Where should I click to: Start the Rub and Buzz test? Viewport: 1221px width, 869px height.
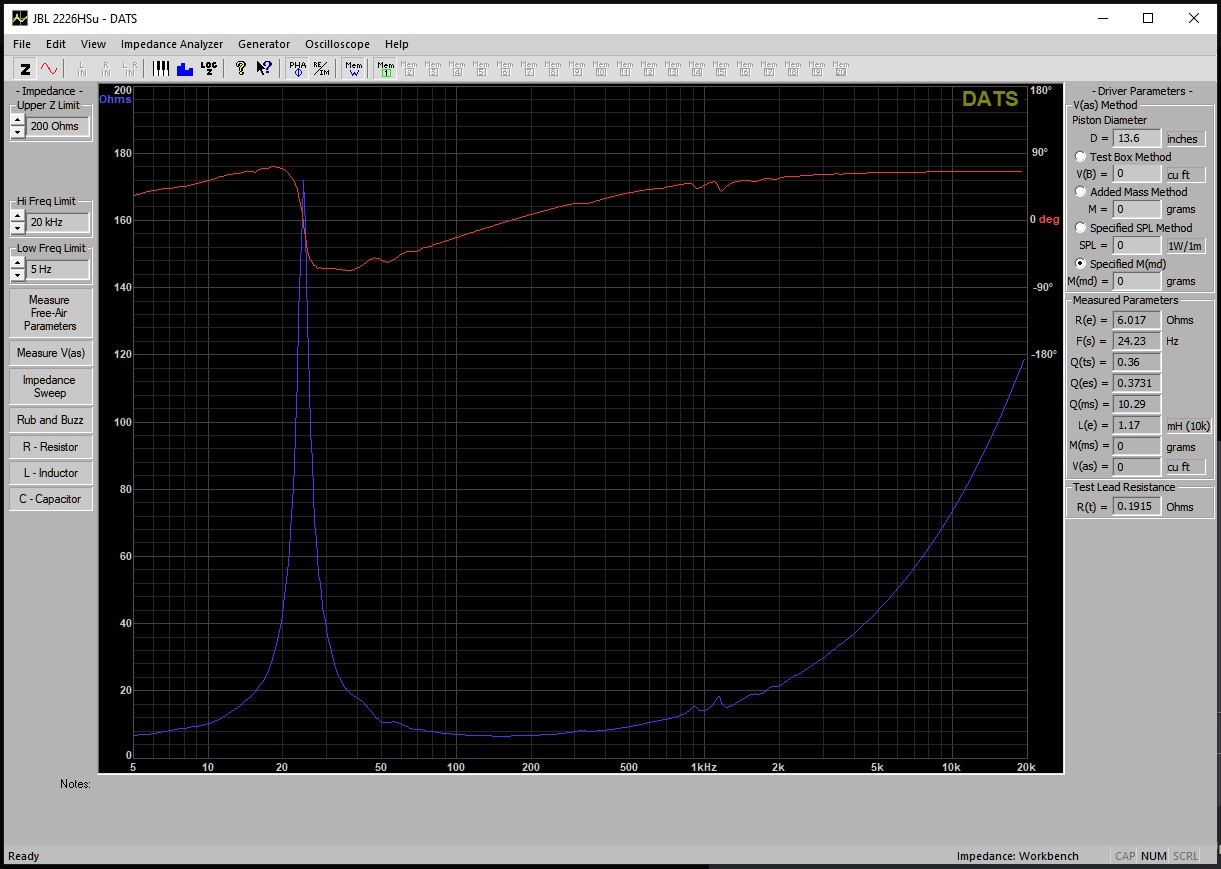tap(50, 420)
